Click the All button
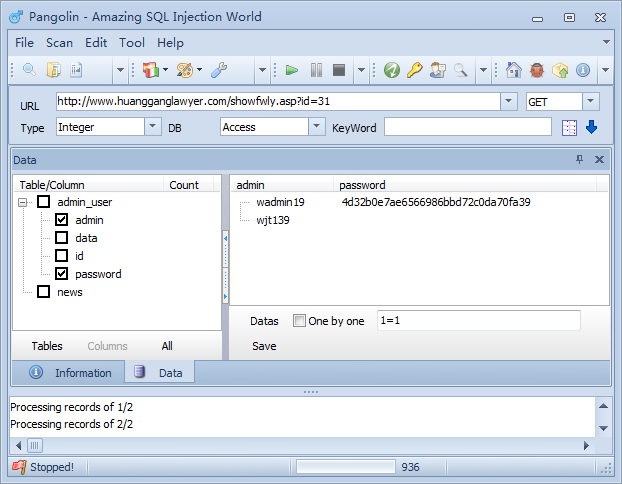Viewport: 622px width, 484px height. coord(167,346)
